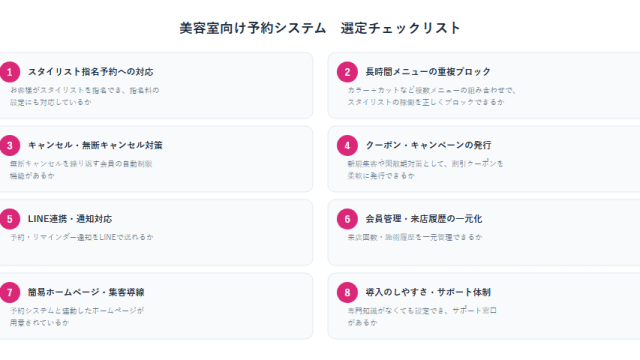Screen dimensions: 640x360
Task: Click the キャンセル・無断キャンセル対策 heading
Action: pos(95,145)
